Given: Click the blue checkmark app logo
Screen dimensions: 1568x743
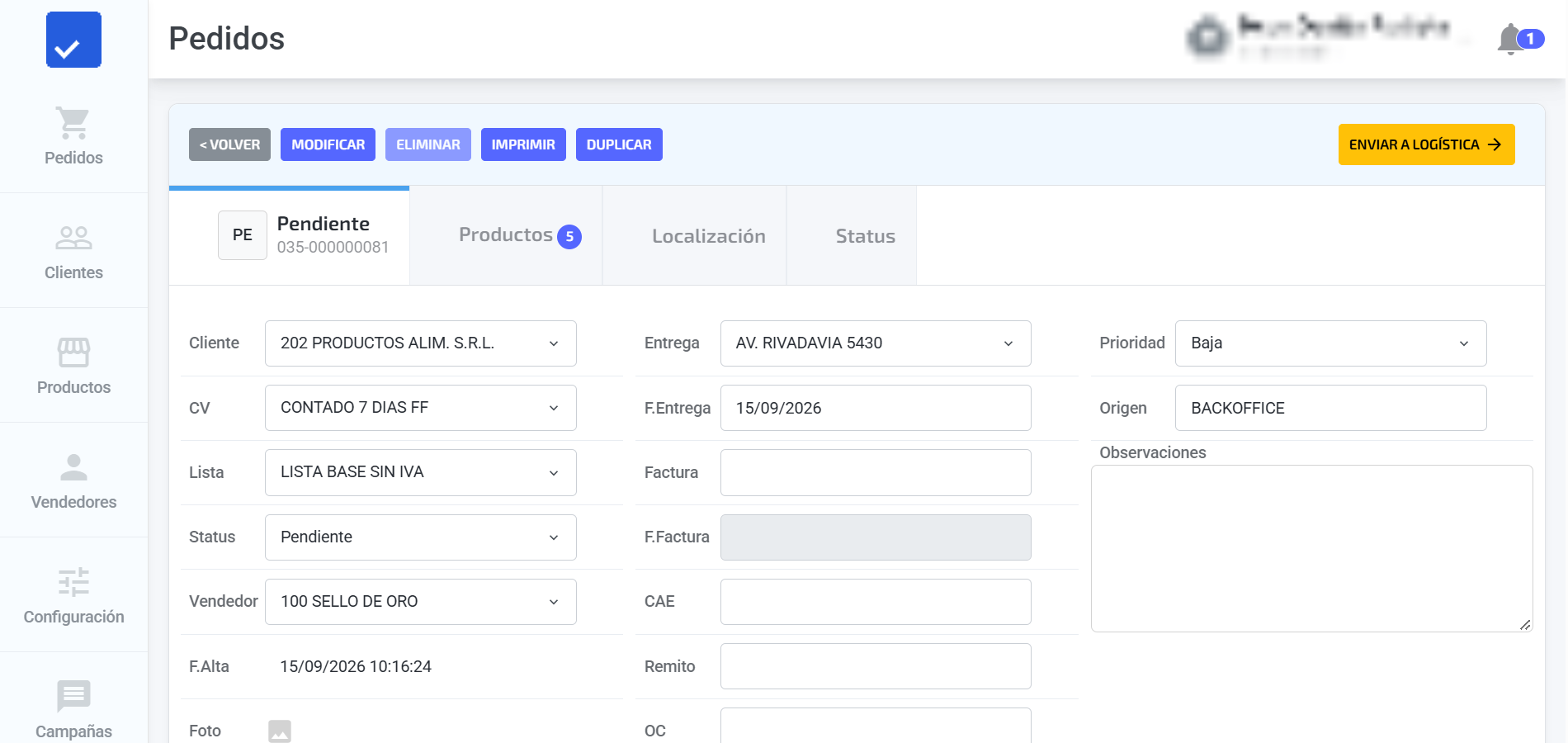Looking at the screenshot, I should click(73, 40).
